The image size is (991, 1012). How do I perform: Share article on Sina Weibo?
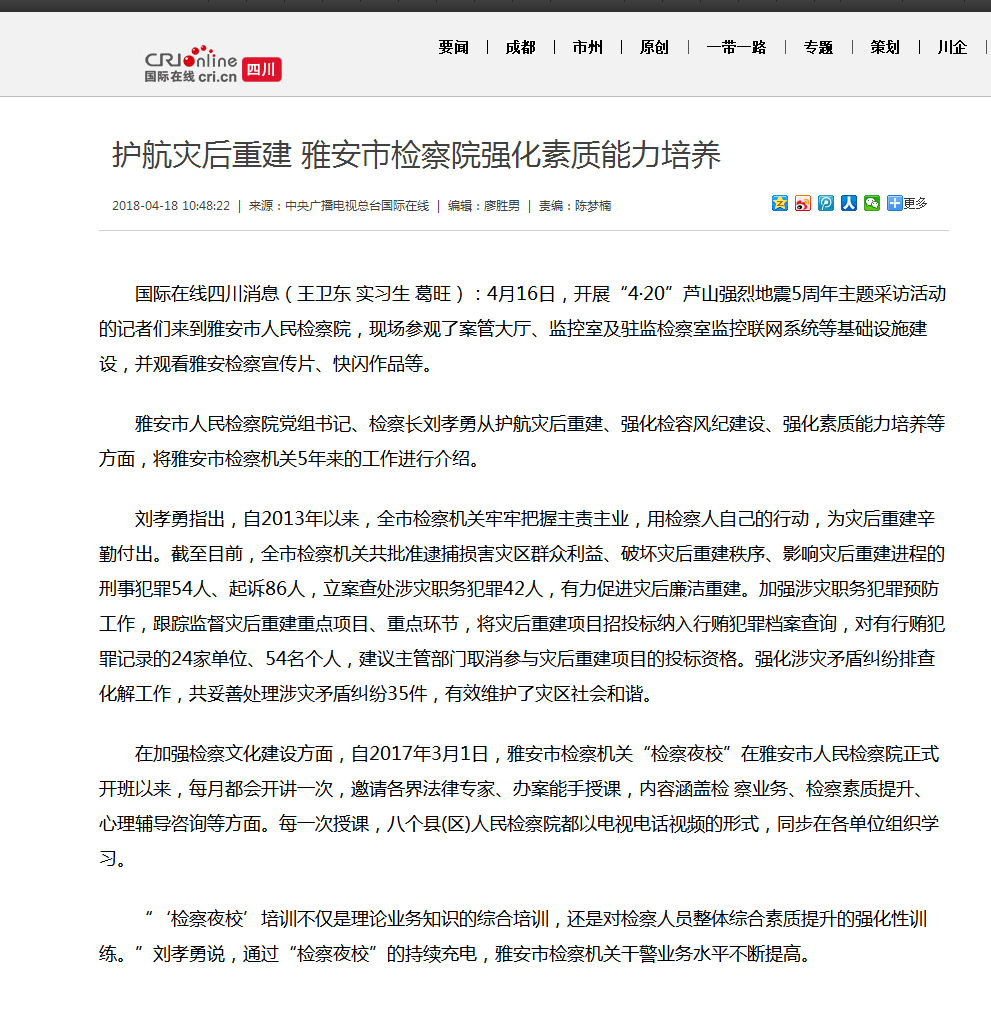pos(802,203)
